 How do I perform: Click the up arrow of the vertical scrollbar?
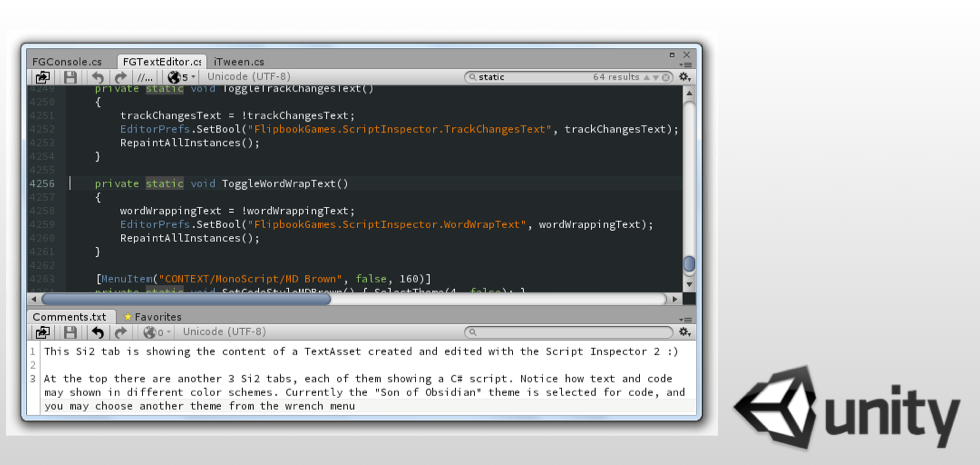[689, 94]
